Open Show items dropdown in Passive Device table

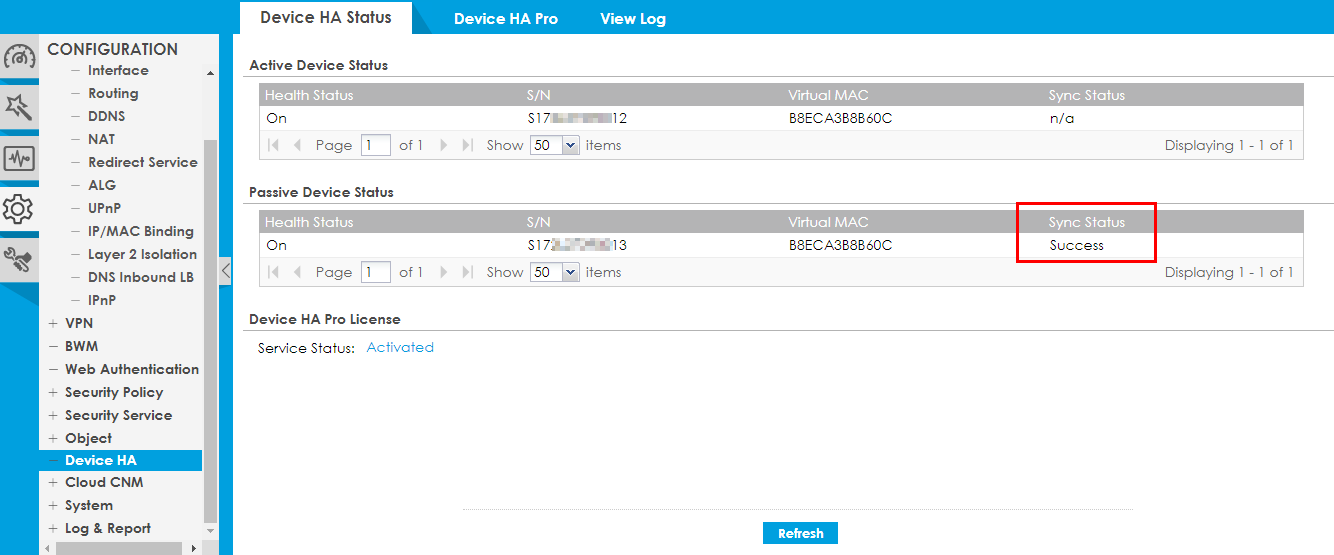pos(570,273)
